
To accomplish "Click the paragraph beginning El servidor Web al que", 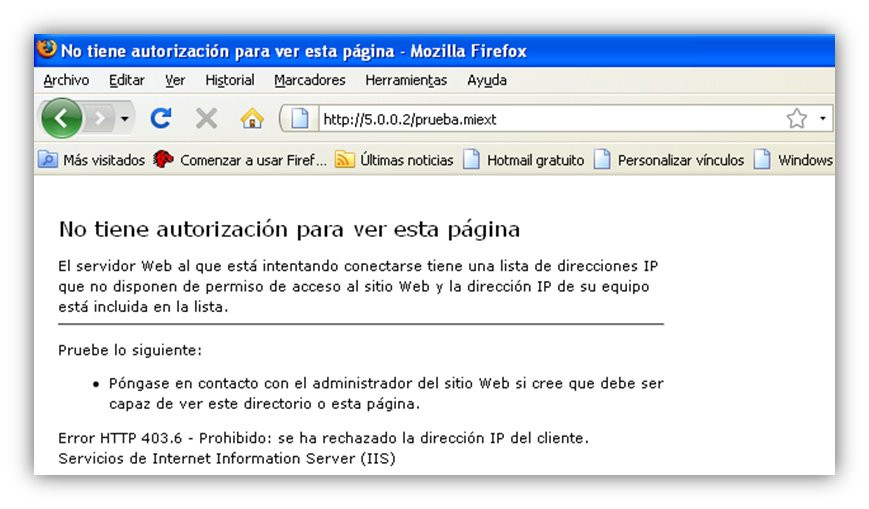I will coord(358,286).
